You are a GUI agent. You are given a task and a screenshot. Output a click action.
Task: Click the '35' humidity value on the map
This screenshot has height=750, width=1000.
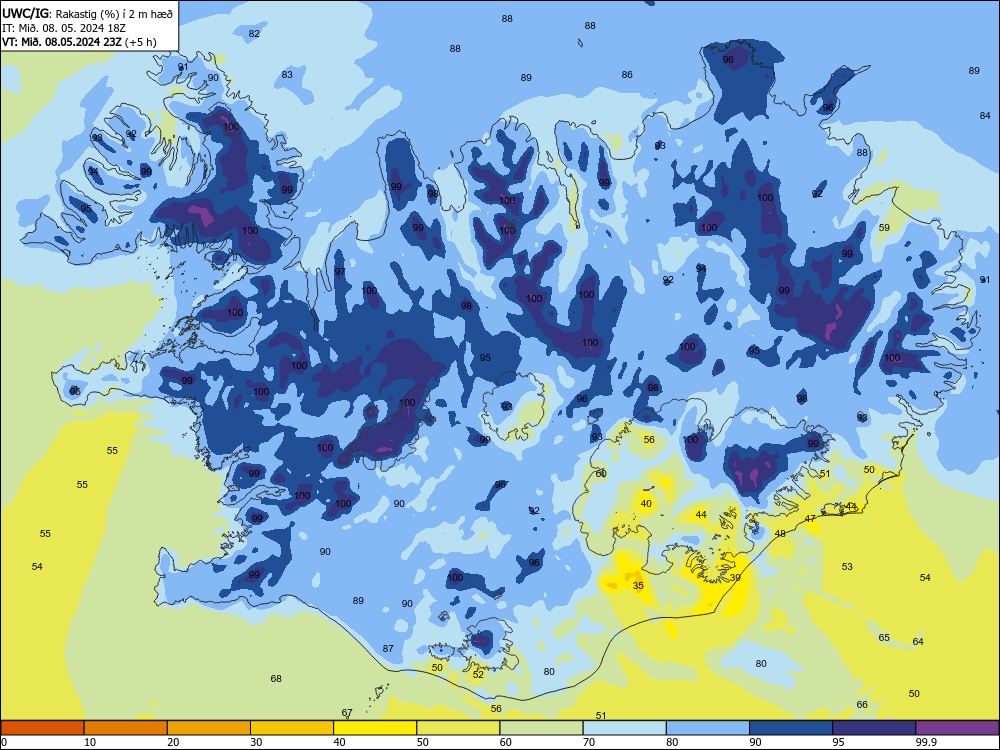tap(638, 585)
